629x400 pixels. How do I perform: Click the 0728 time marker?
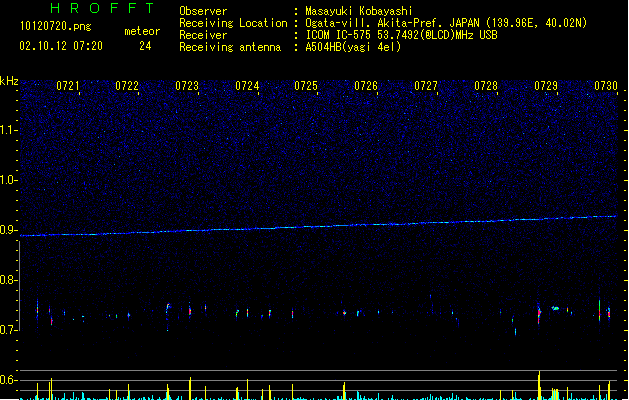click(486, 86)
